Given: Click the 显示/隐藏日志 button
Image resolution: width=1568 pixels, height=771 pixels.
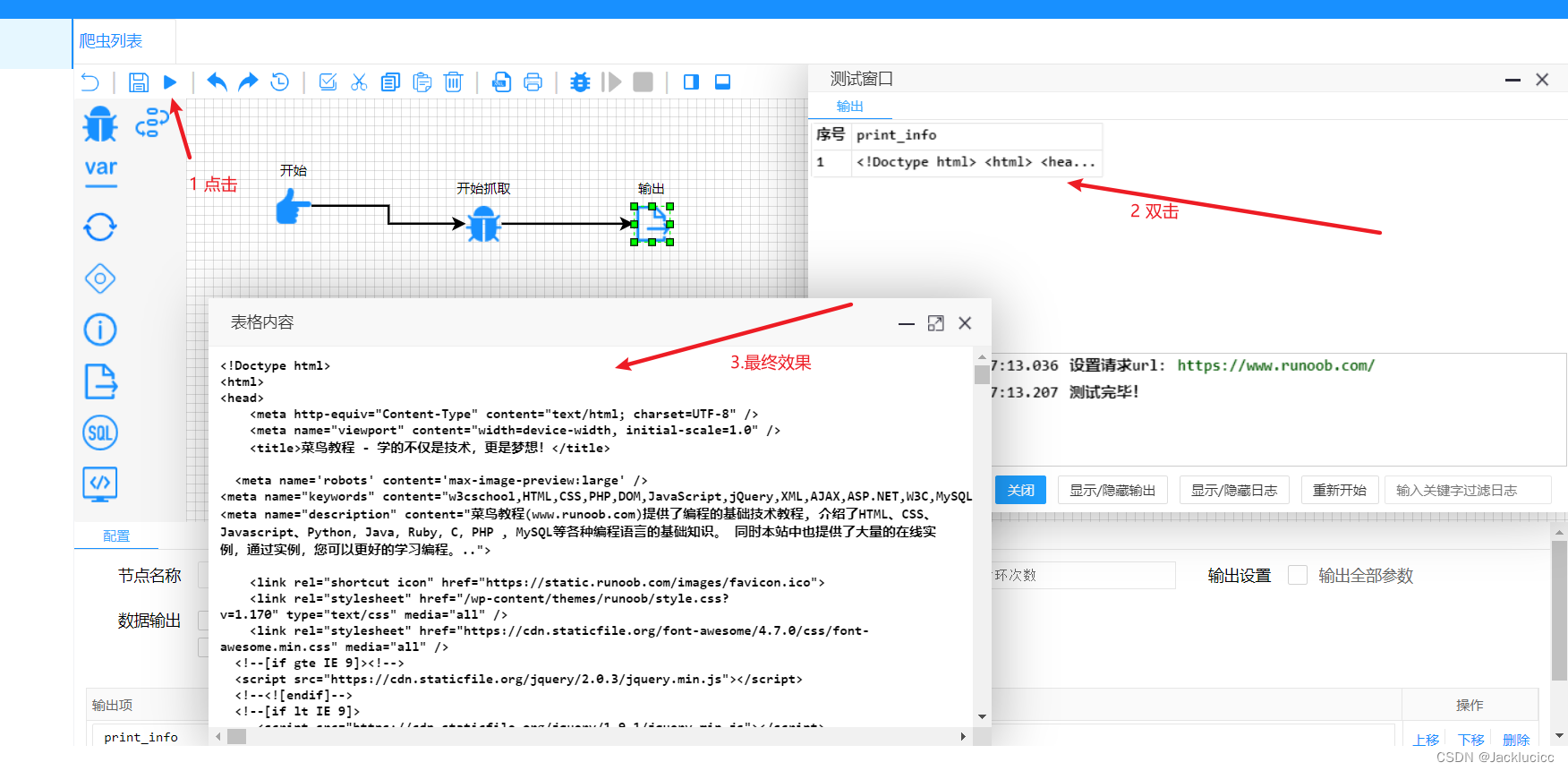Looking at the screenshot, I should point(1233,490).
